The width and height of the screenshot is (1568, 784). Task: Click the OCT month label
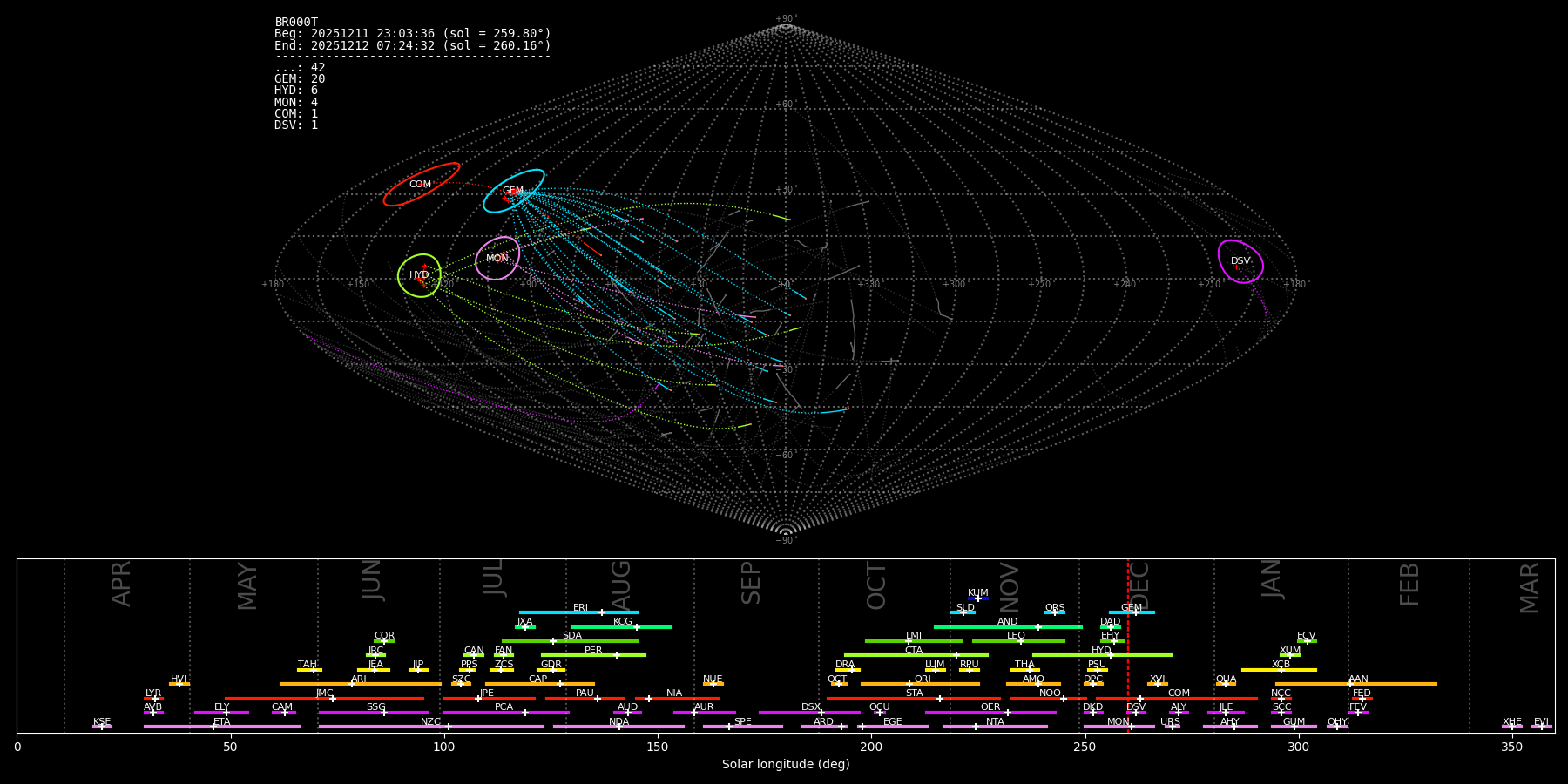(x=876, y=586)
